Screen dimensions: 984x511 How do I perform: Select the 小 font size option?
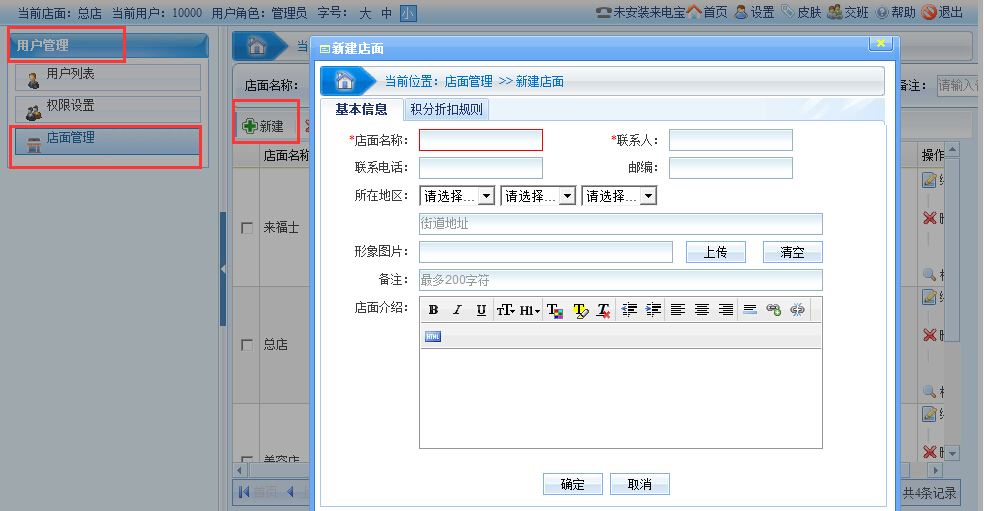tap(409, 13)
